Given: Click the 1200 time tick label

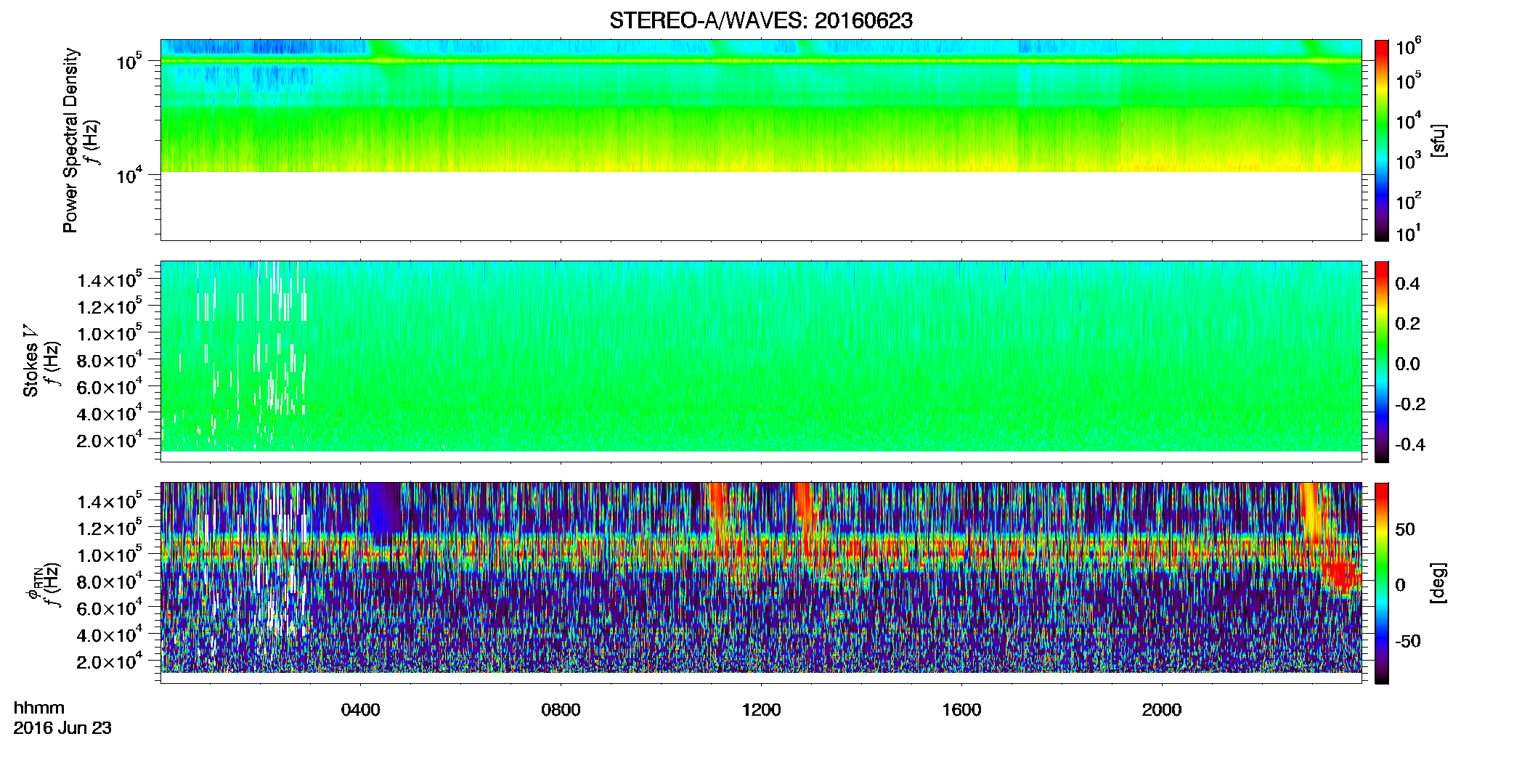Looking at the screenshot, I should tap(761, 710).
